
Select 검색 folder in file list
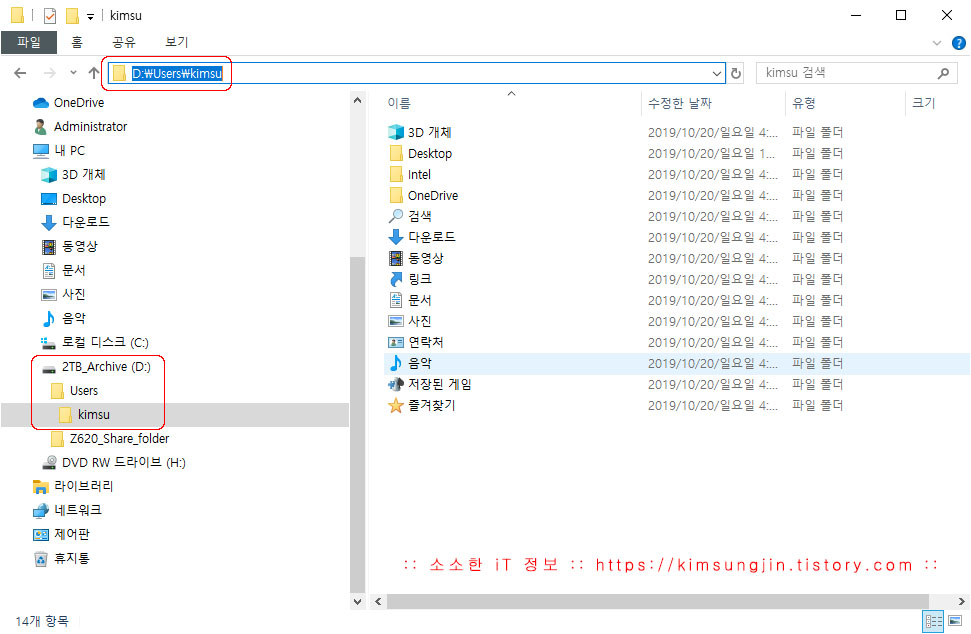410,217
